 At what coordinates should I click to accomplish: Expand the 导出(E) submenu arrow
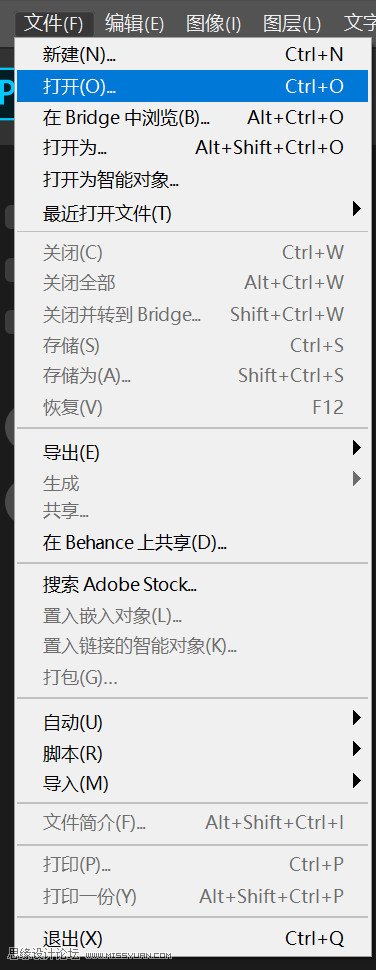click(356, 448)
